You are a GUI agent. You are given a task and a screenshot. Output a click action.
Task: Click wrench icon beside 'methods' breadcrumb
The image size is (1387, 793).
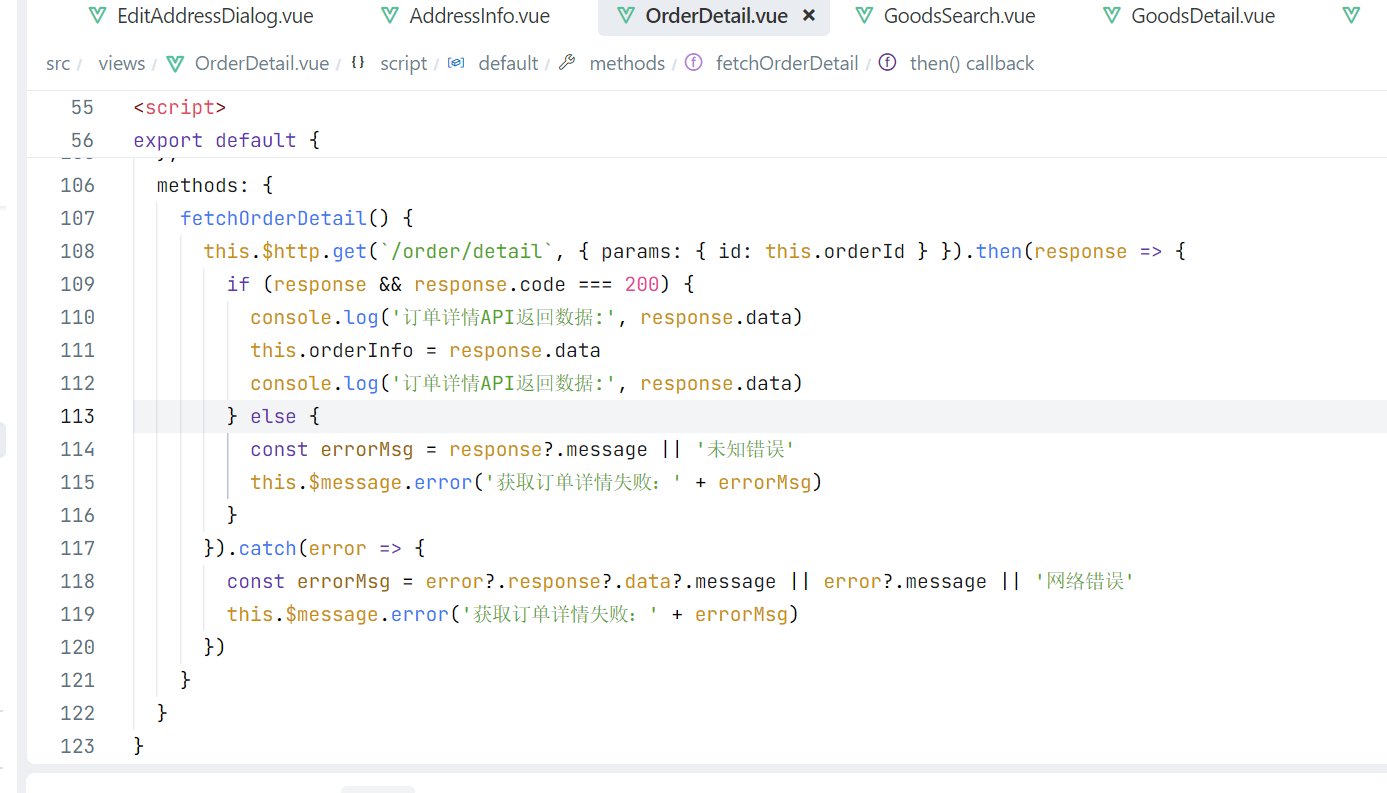[x=567, y=63]
